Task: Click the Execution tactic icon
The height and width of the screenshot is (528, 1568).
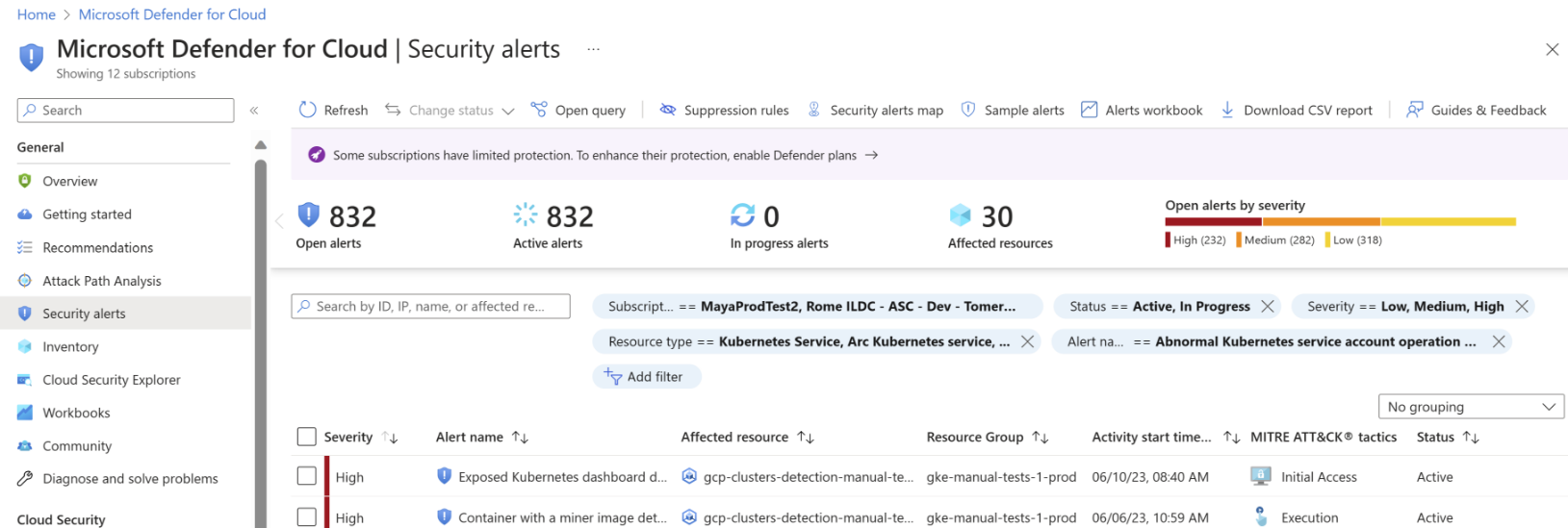Action: click(x=1260, y=517)
